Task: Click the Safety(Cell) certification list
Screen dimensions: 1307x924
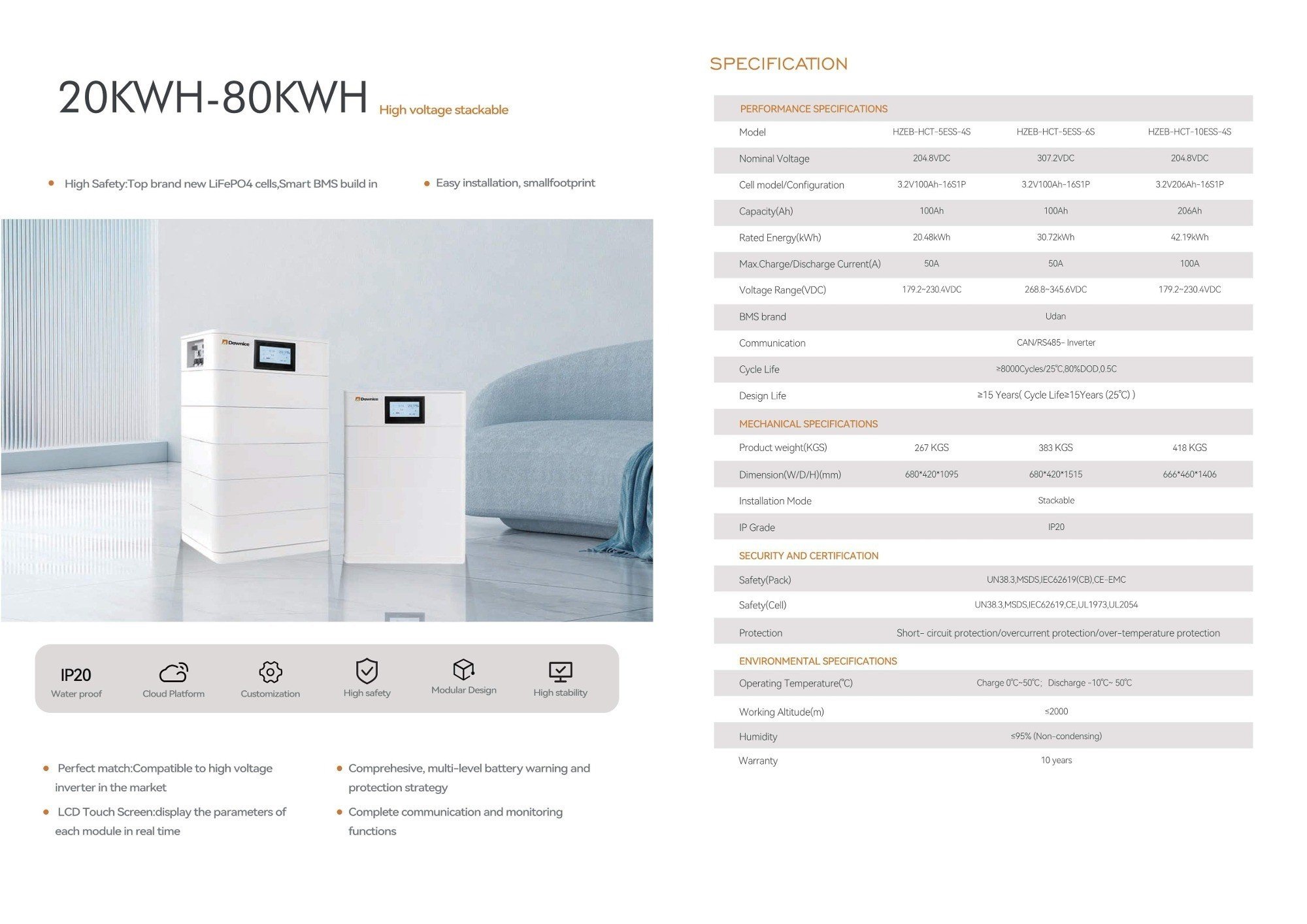Action: [1056, 604]
